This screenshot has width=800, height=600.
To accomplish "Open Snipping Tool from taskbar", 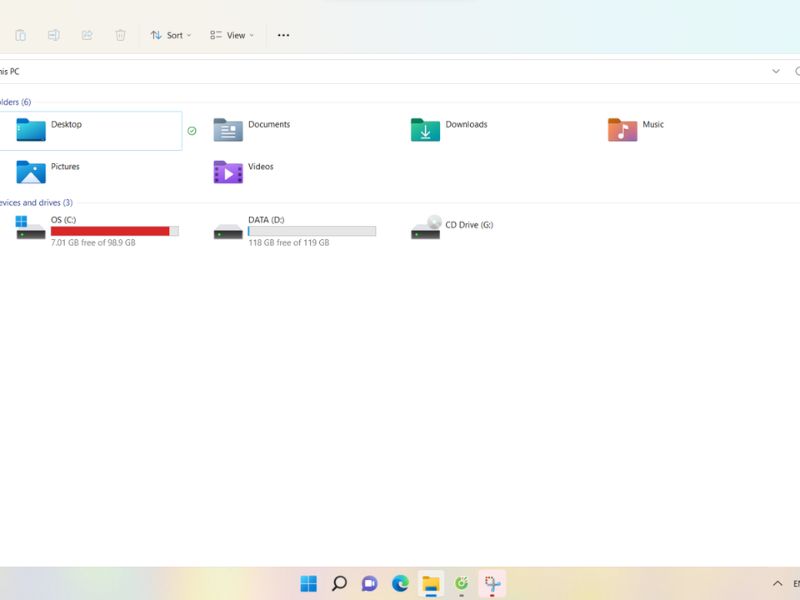I will pyautogui.click(x=492, y=583).
